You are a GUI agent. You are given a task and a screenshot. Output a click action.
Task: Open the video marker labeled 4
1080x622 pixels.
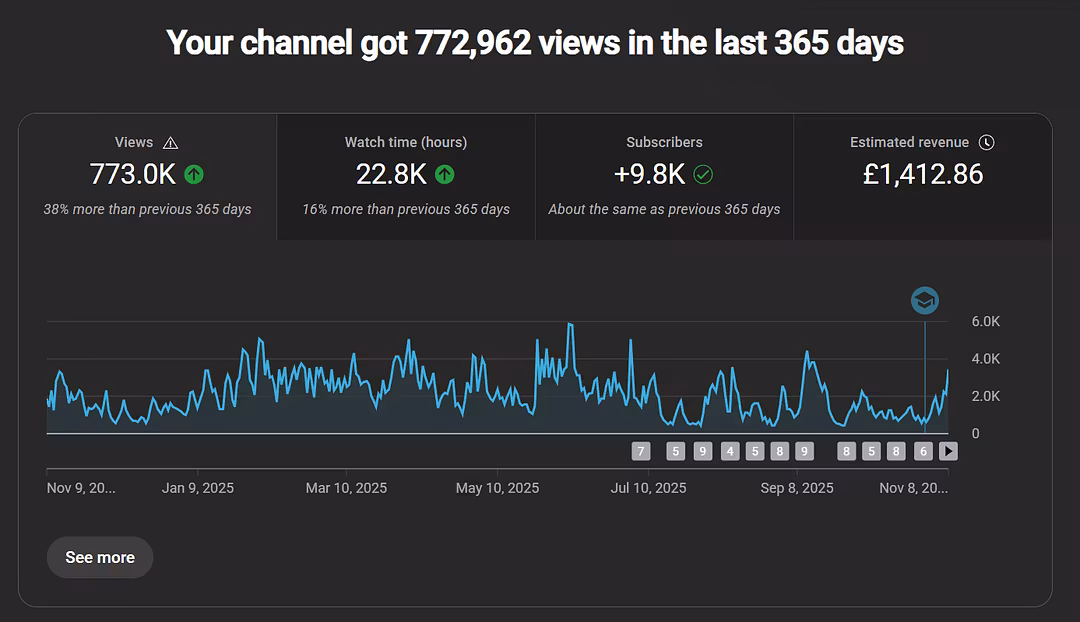click(x=730, y=451)
